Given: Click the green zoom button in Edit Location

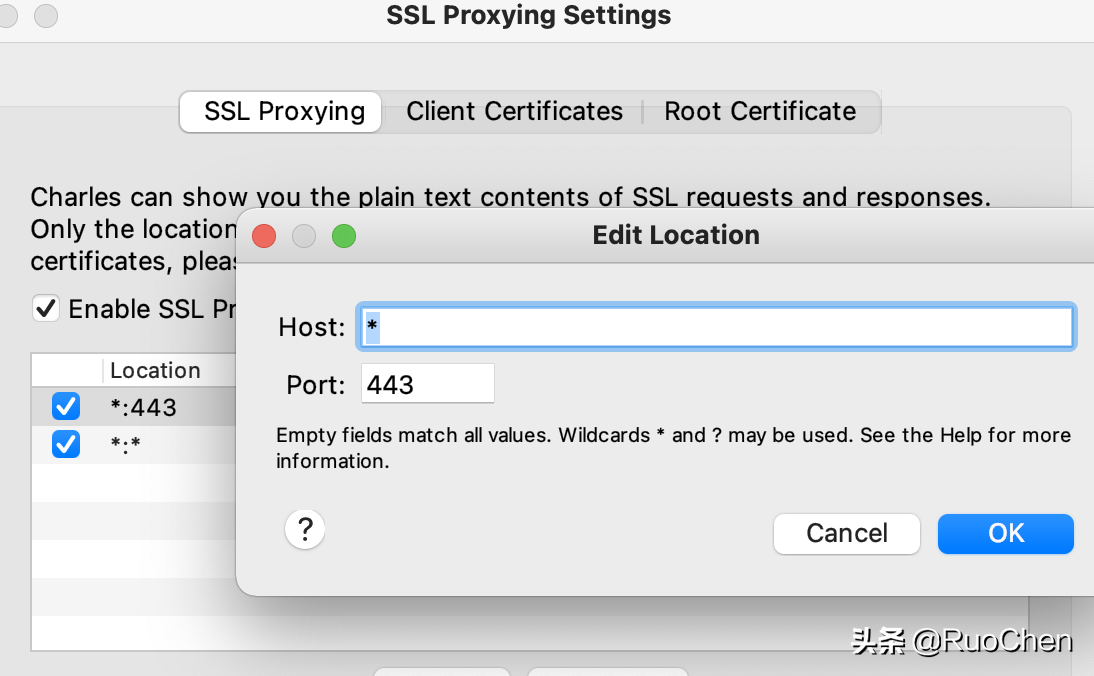Looking at the screenshot, I should click(x=344, y=236).
